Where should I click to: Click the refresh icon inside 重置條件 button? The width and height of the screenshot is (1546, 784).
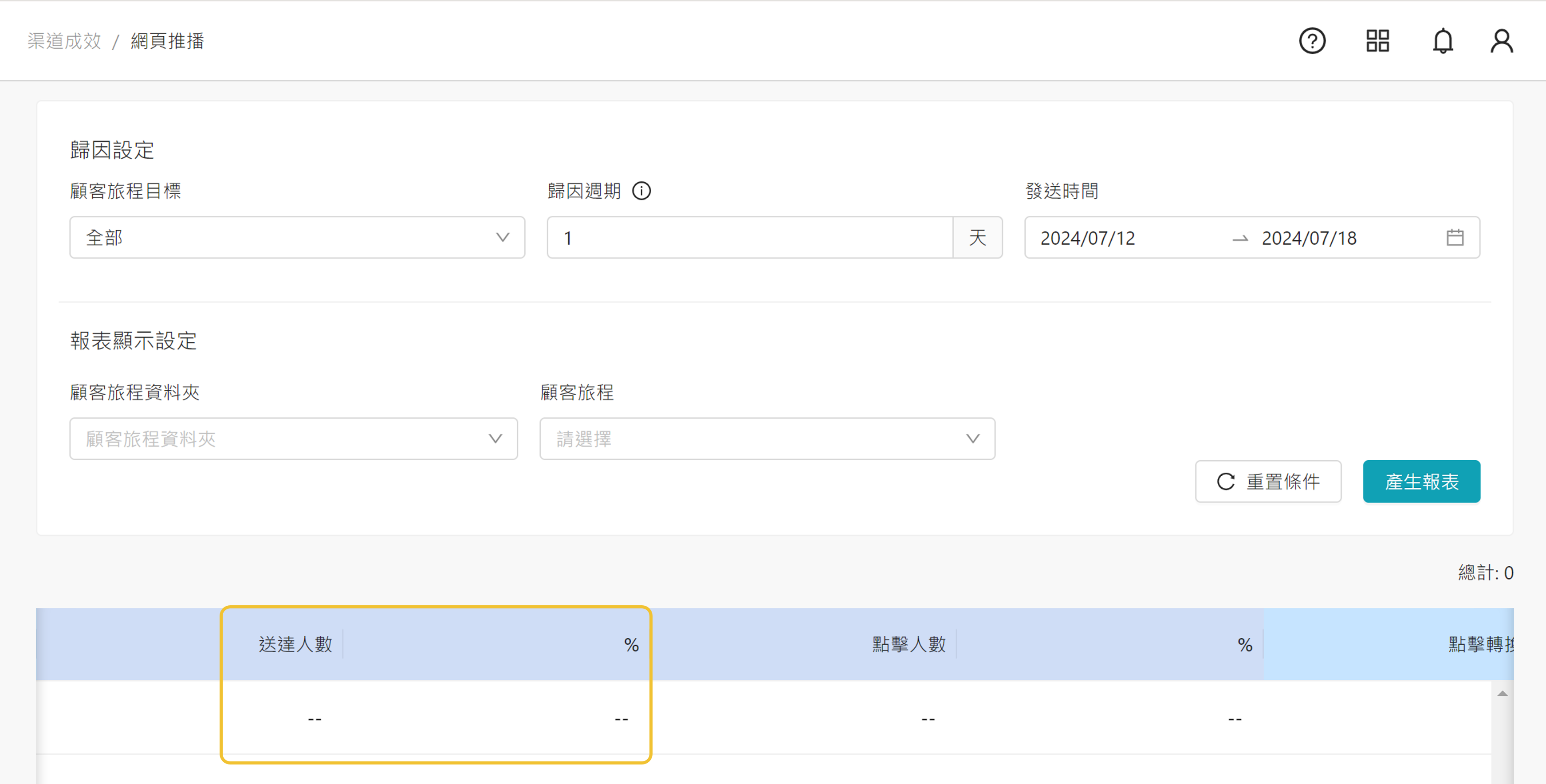click(x=1226, y=481)
